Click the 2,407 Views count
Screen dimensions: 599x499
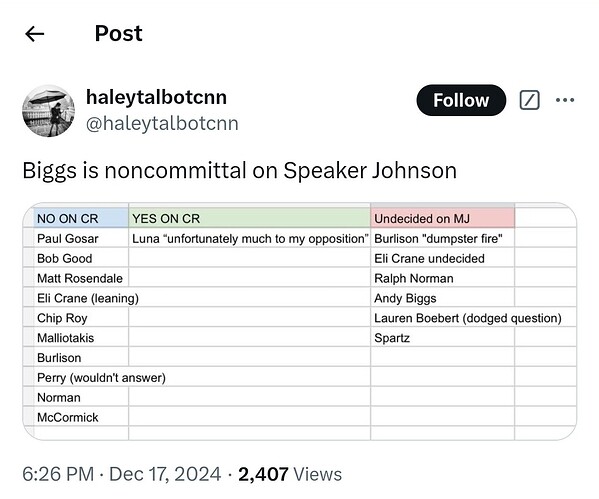pyautogui.click(x=290, y=474)
